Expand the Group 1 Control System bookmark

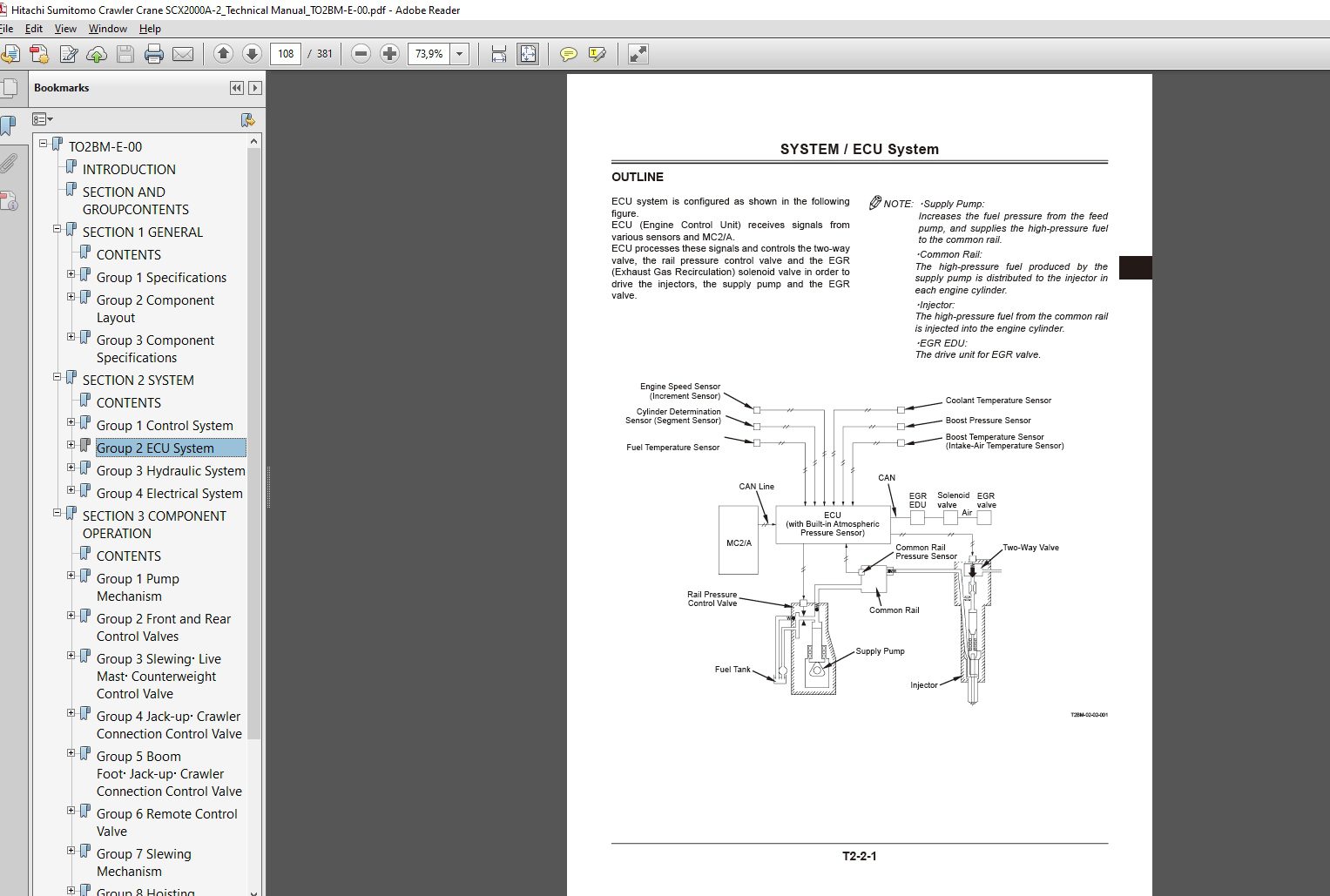[x=71, y=422]
